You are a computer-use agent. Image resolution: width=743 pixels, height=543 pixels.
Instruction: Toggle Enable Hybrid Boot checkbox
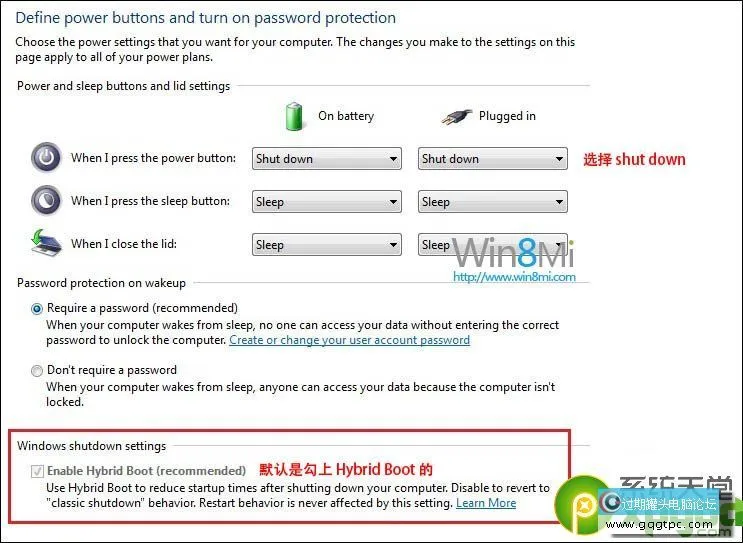(x=37, y=471)
